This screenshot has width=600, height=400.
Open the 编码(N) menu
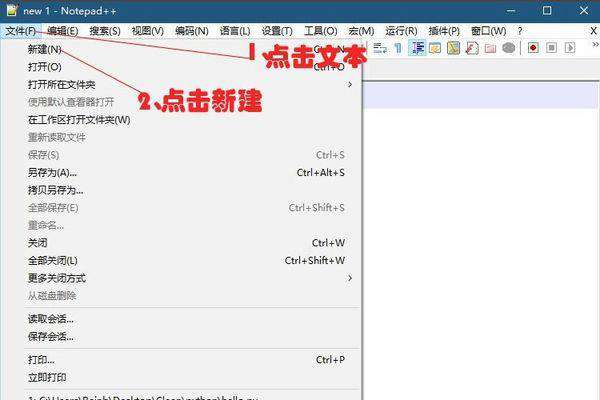pos(192,31)
